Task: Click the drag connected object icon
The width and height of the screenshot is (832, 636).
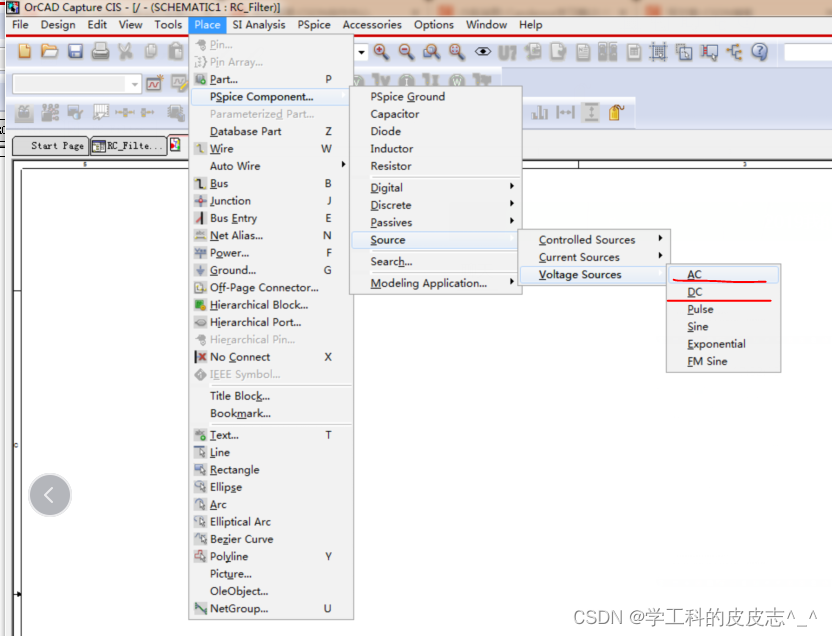Action: coord(709,52)
